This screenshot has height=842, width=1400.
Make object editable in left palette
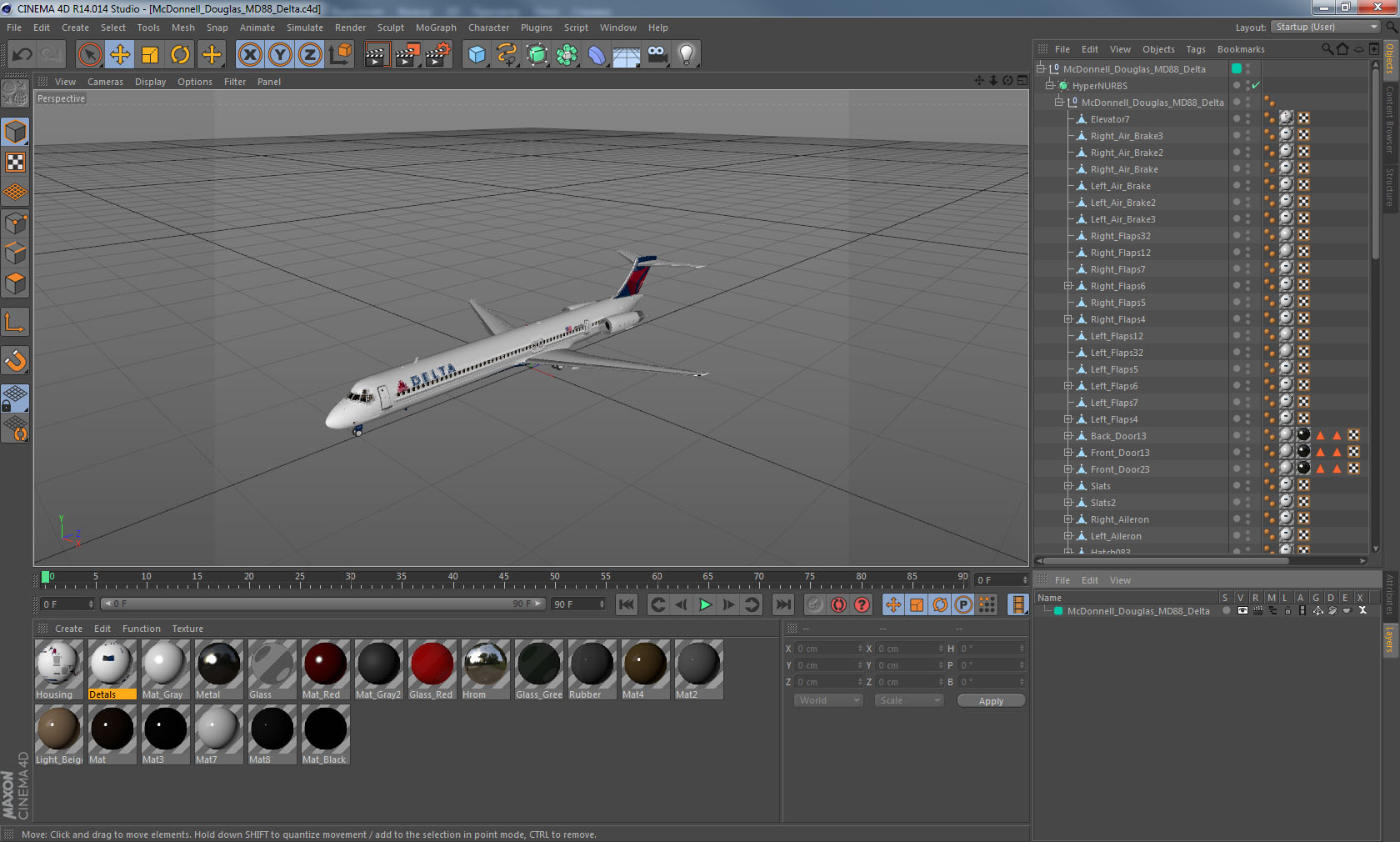tap(15, 94)
